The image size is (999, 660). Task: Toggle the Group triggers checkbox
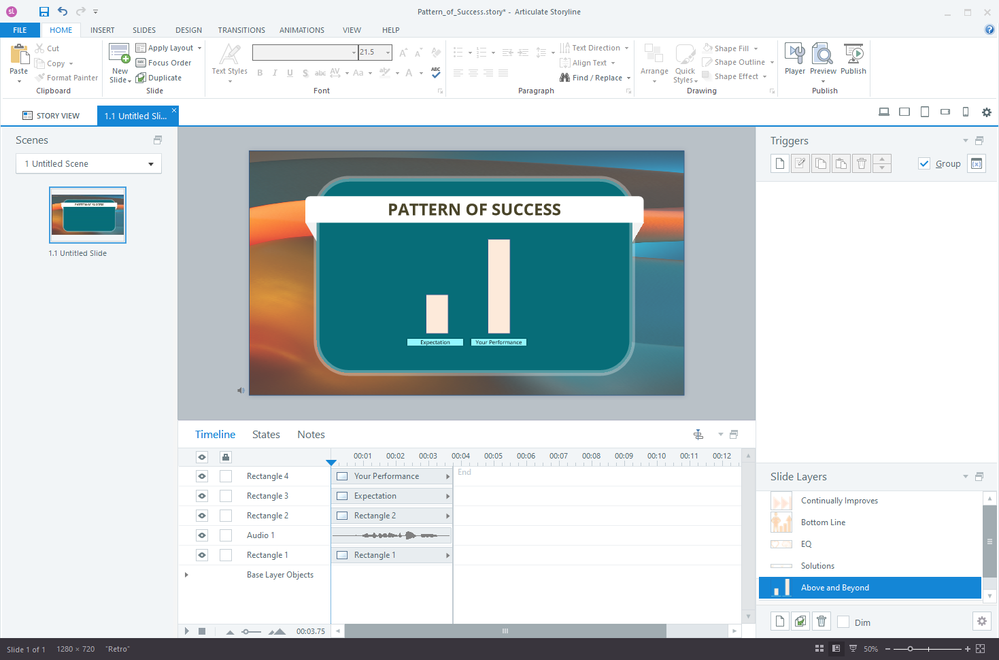[924, 164]
